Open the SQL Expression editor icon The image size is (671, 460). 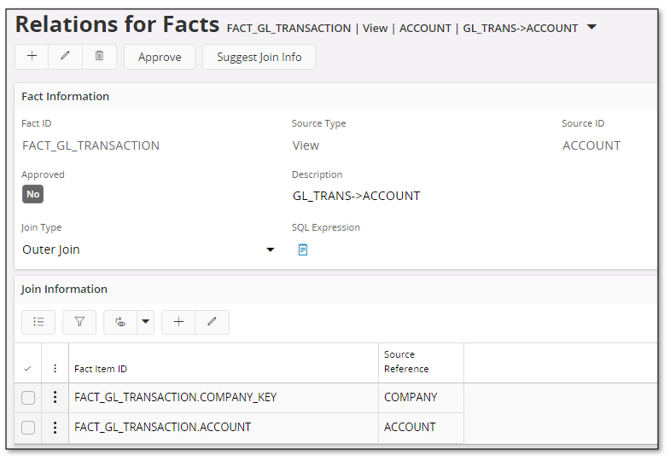tap(303, 250)
